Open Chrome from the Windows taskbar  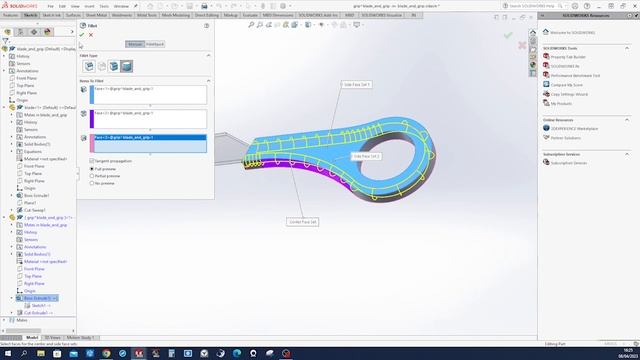pos(106,353)
